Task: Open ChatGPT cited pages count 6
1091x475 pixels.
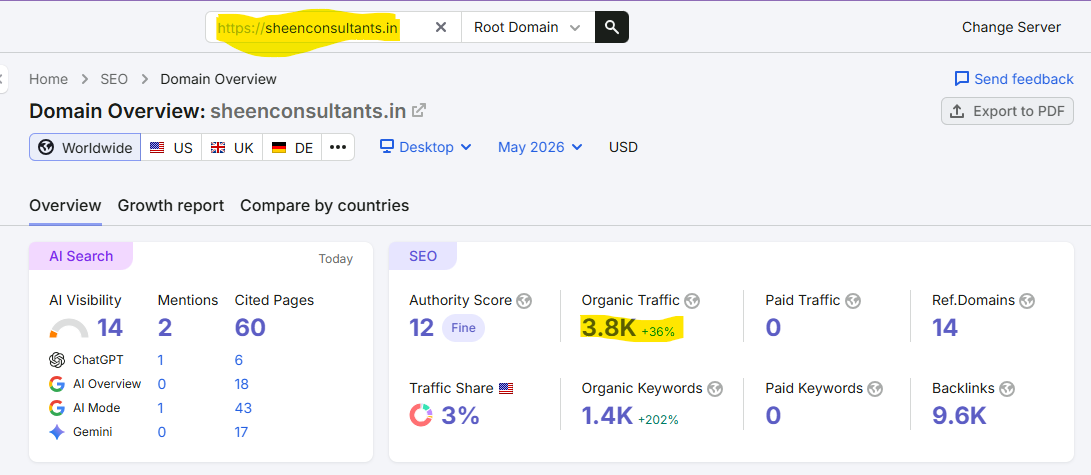Action: 239,360
